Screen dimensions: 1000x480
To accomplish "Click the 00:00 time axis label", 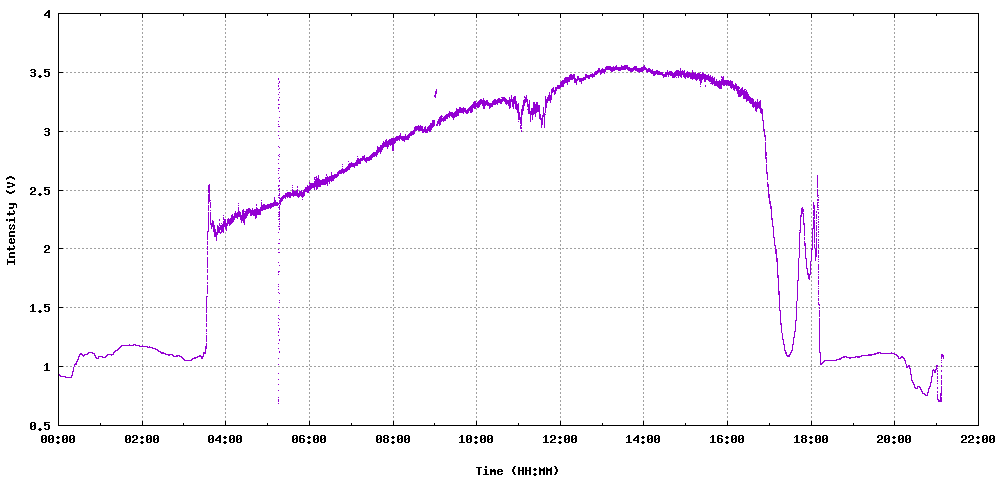I will 58,439.
